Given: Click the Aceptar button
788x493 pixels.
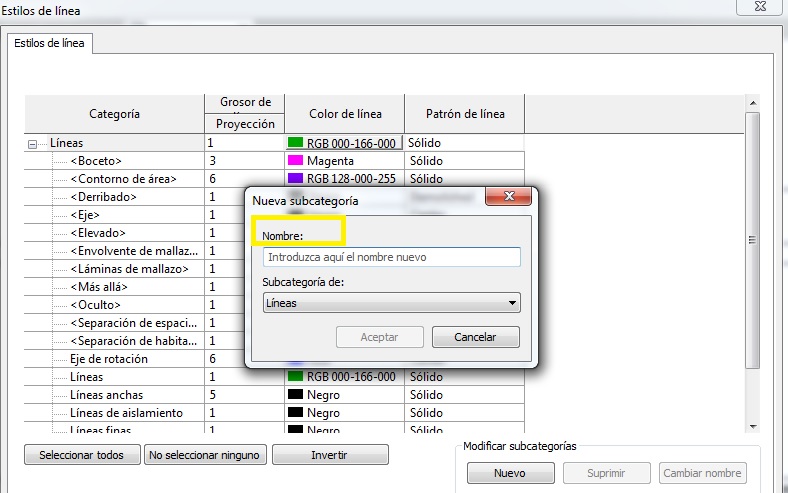Looking at the screenshot, I should (379, 337).
